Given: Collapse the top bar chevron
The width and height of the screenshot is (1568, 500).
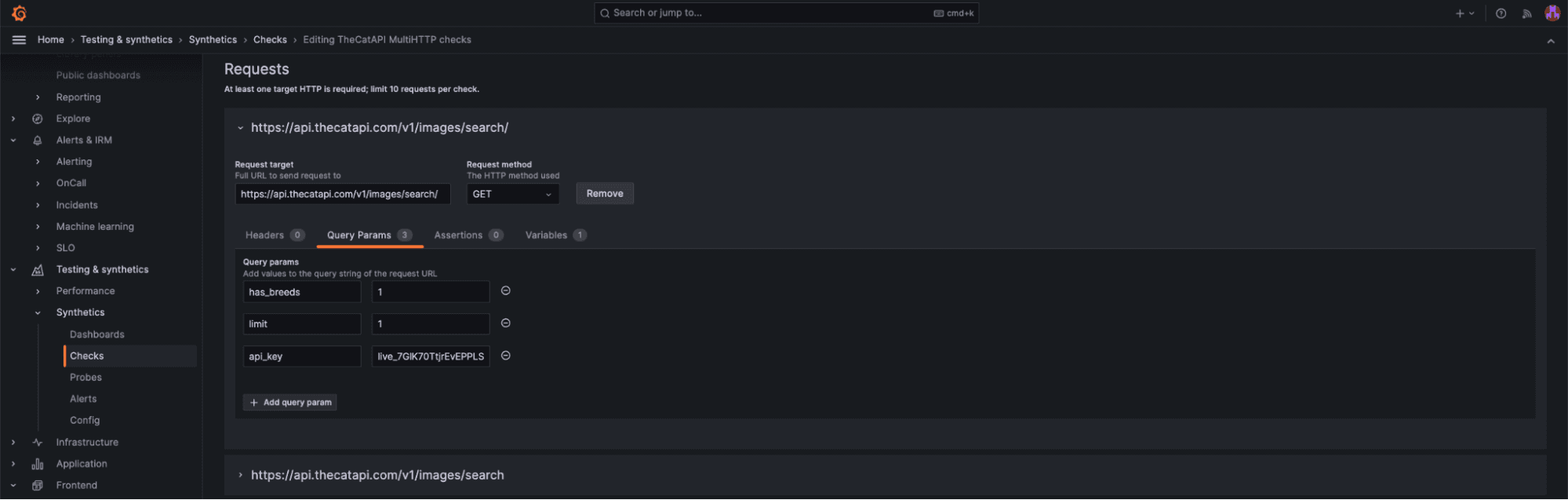Looking at the screenshot, I should 1551,41.
